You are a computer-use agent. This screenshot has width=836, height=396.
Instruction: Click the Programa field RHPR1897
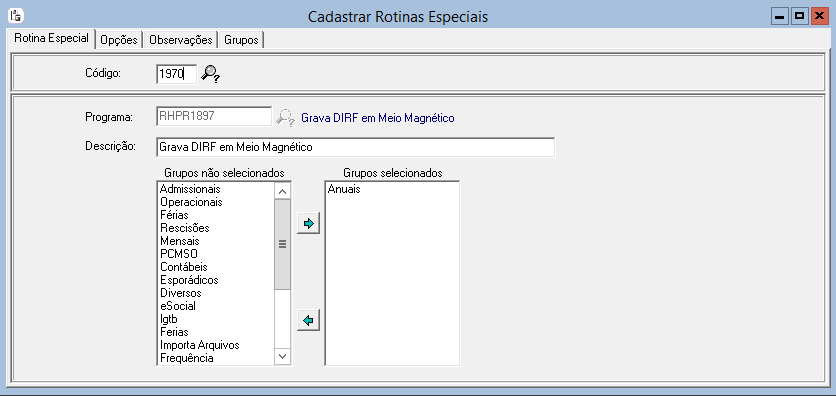tap(214, 117)
